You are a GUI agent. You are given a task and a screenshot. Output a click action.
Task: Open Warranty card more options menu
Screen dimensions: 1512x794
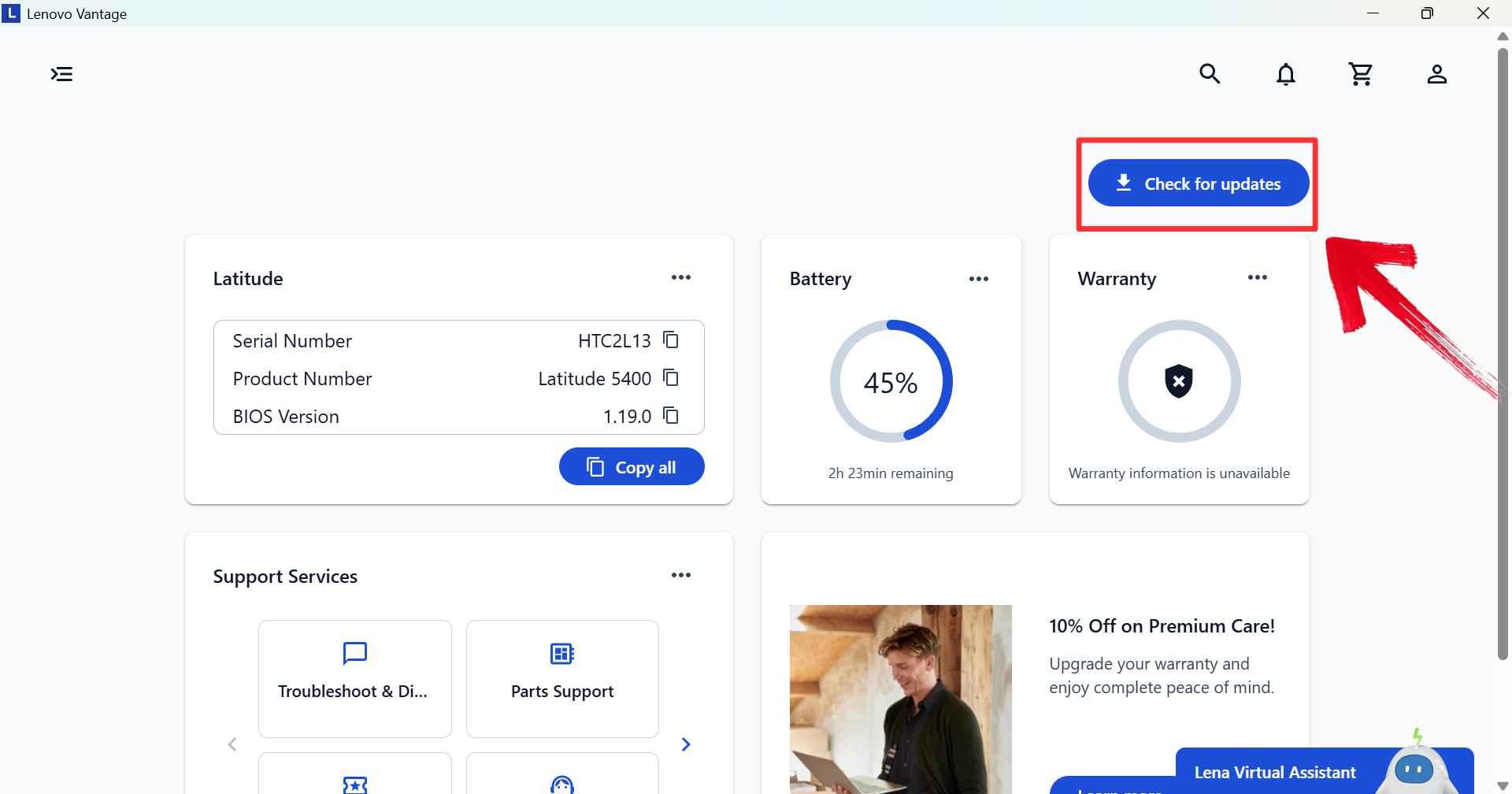coord(1258,277)
